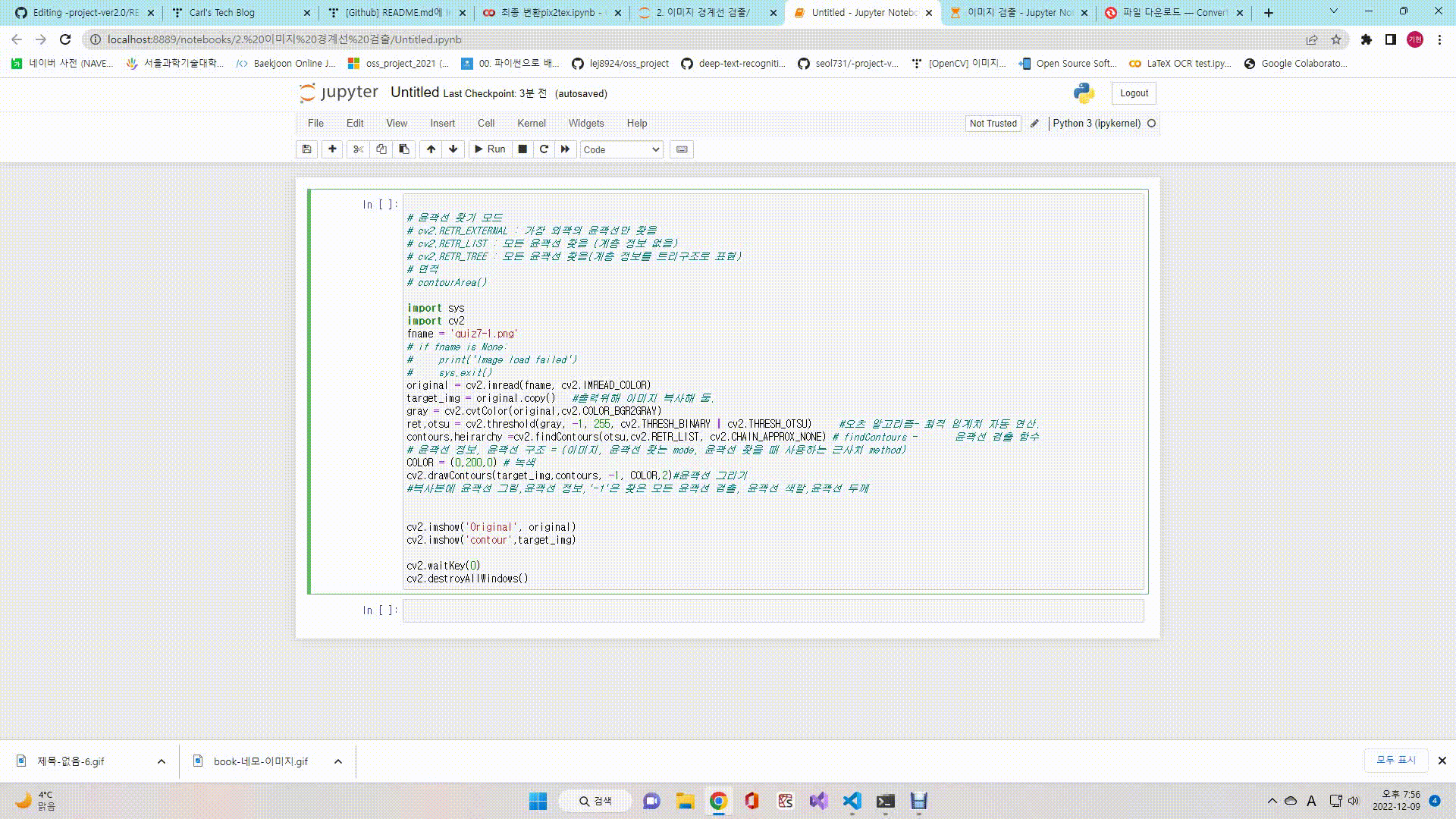Image resolution: width=1456 pixels, height=819 pixels.
Task: Click the Not Trusted button
Action: [993, 123]
